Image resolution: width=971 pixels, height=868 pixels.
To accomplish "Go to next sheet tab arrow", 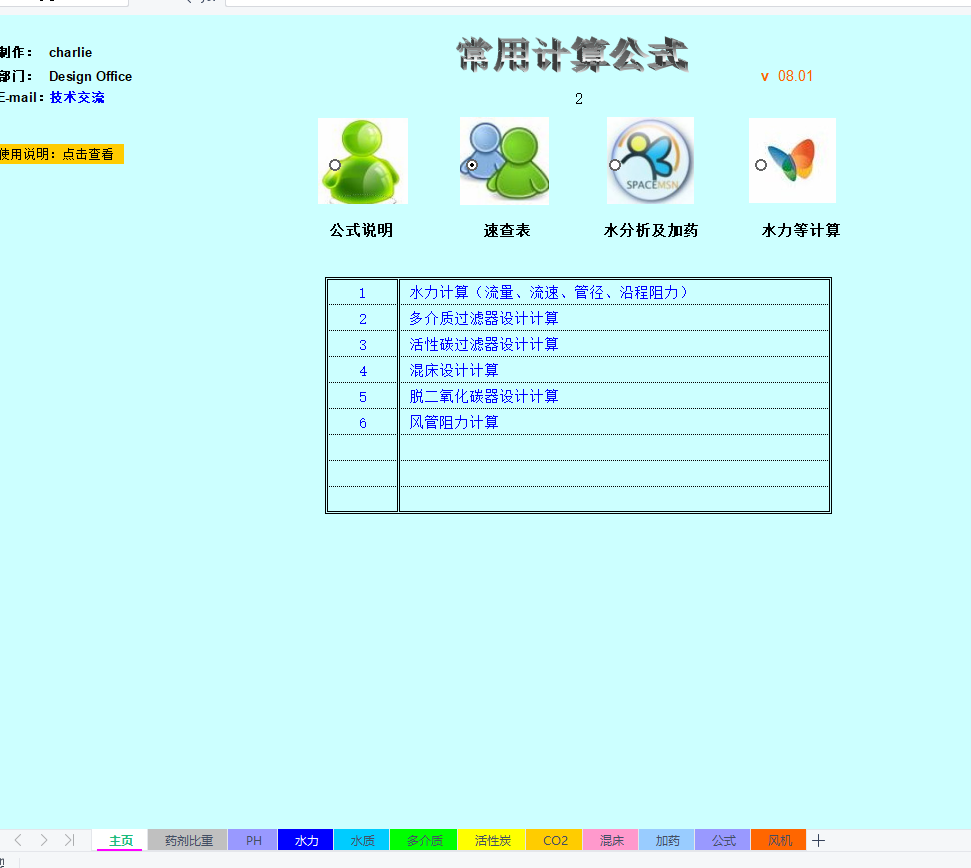I will 43,840.
